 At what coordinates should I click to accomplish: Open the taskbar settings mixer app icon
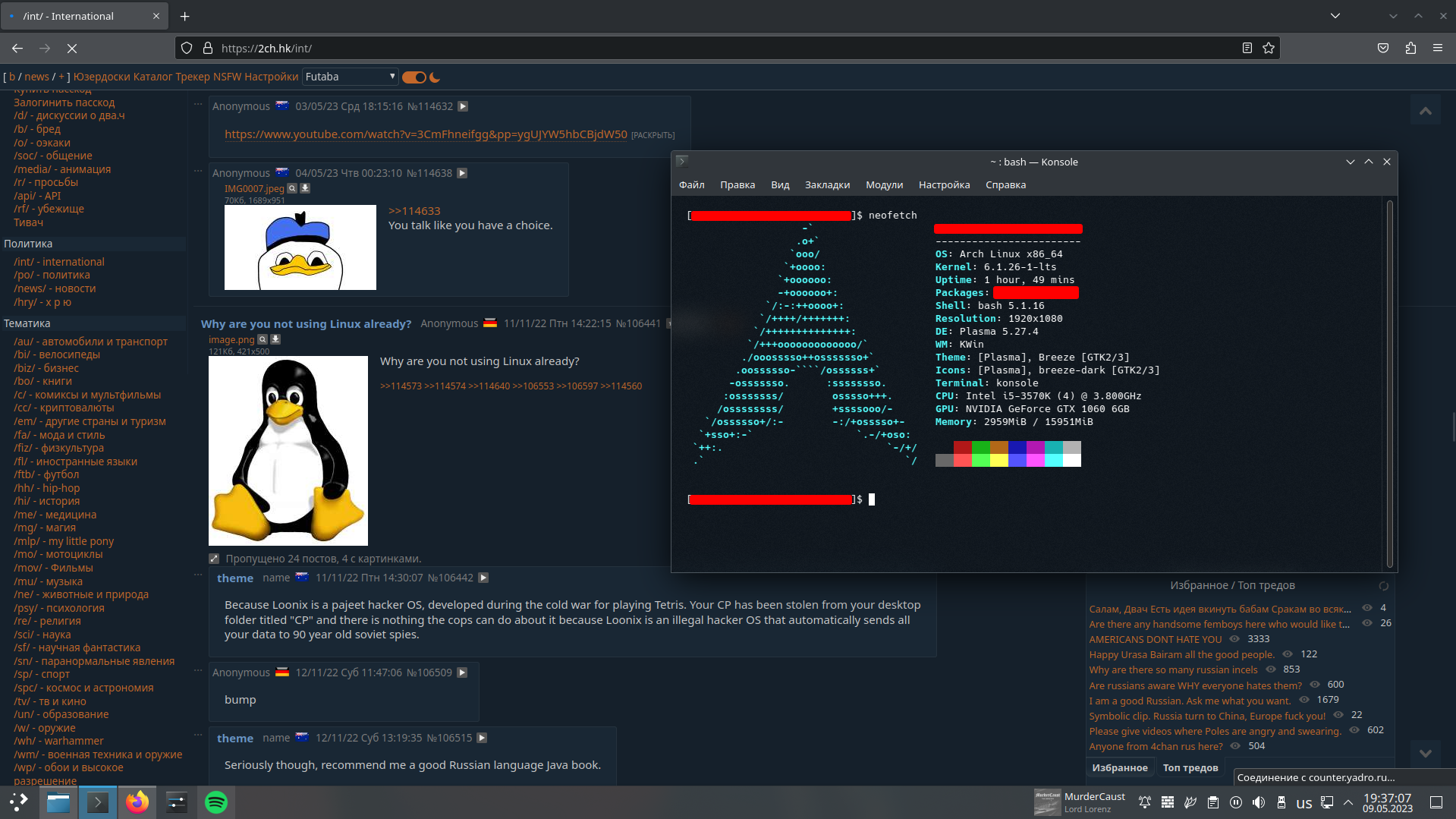[177, 802]
